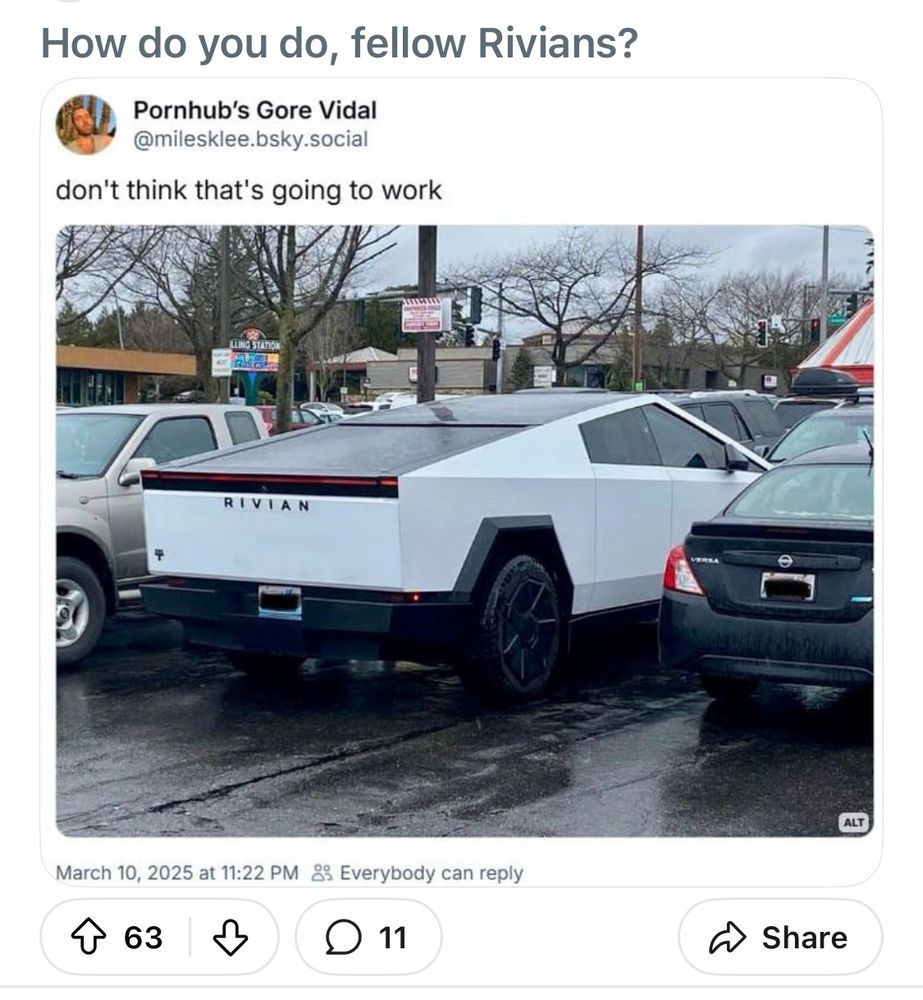
Task: Click the 'Everybody can reply' text
Action: click(x=431, y=872)
